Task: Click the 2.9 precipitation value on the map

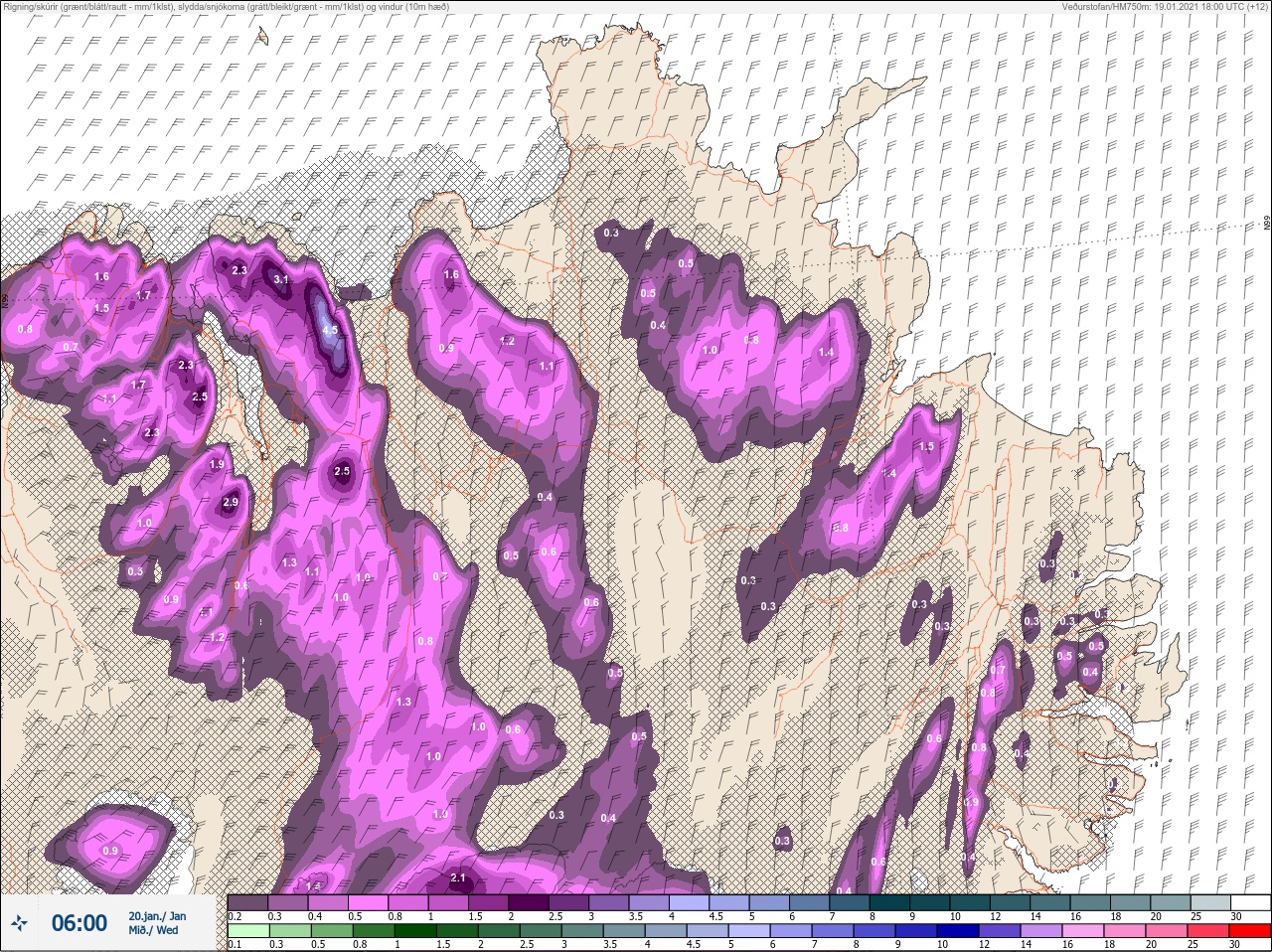Action: [231, 503]
